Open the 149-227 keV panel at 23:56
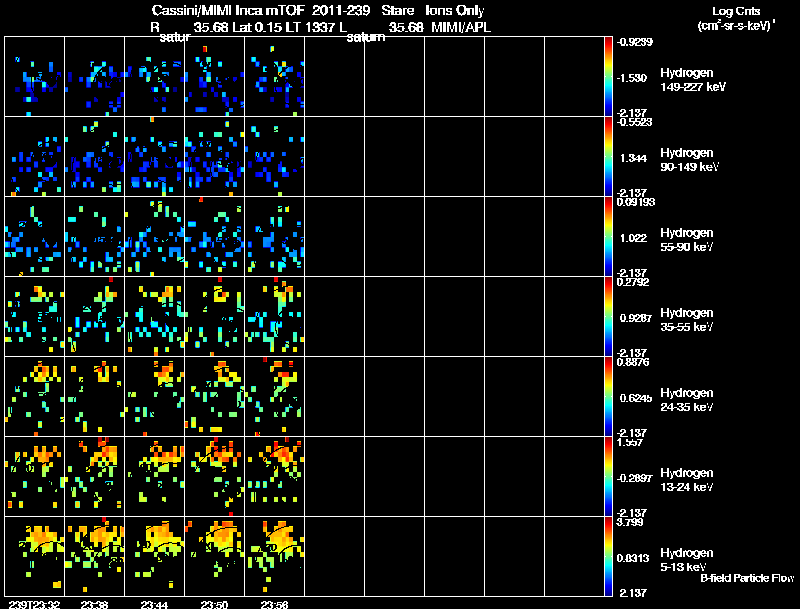 click(x=274, y=77)
